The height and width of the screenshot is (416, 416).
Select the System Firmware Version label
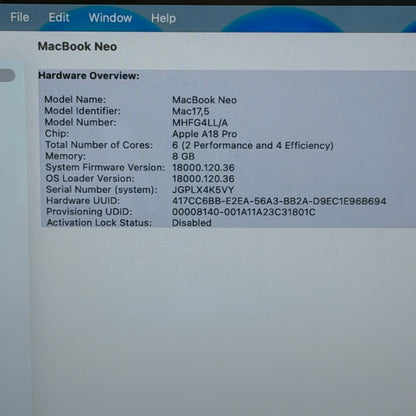point(105,167)
